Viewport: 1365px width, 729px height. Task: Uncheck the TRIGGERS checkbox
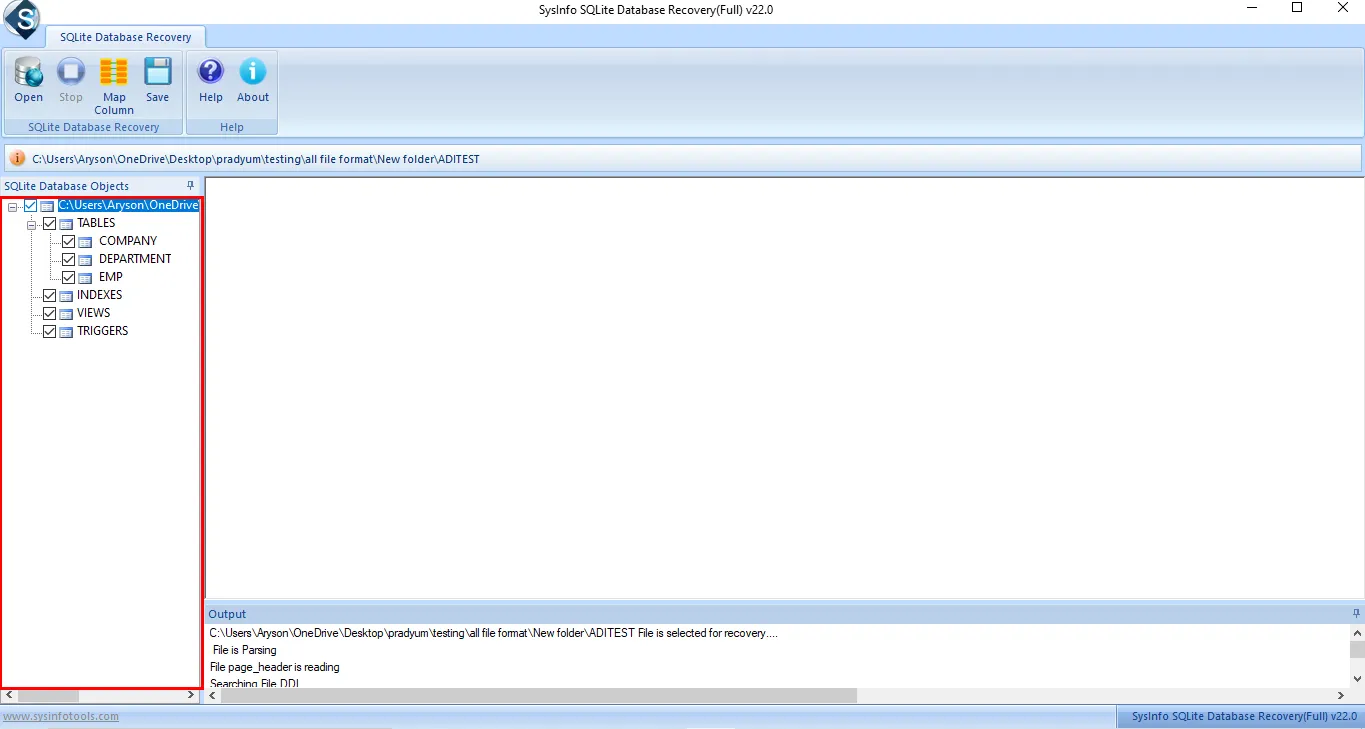pyautogui.click(x=49, y=332)
